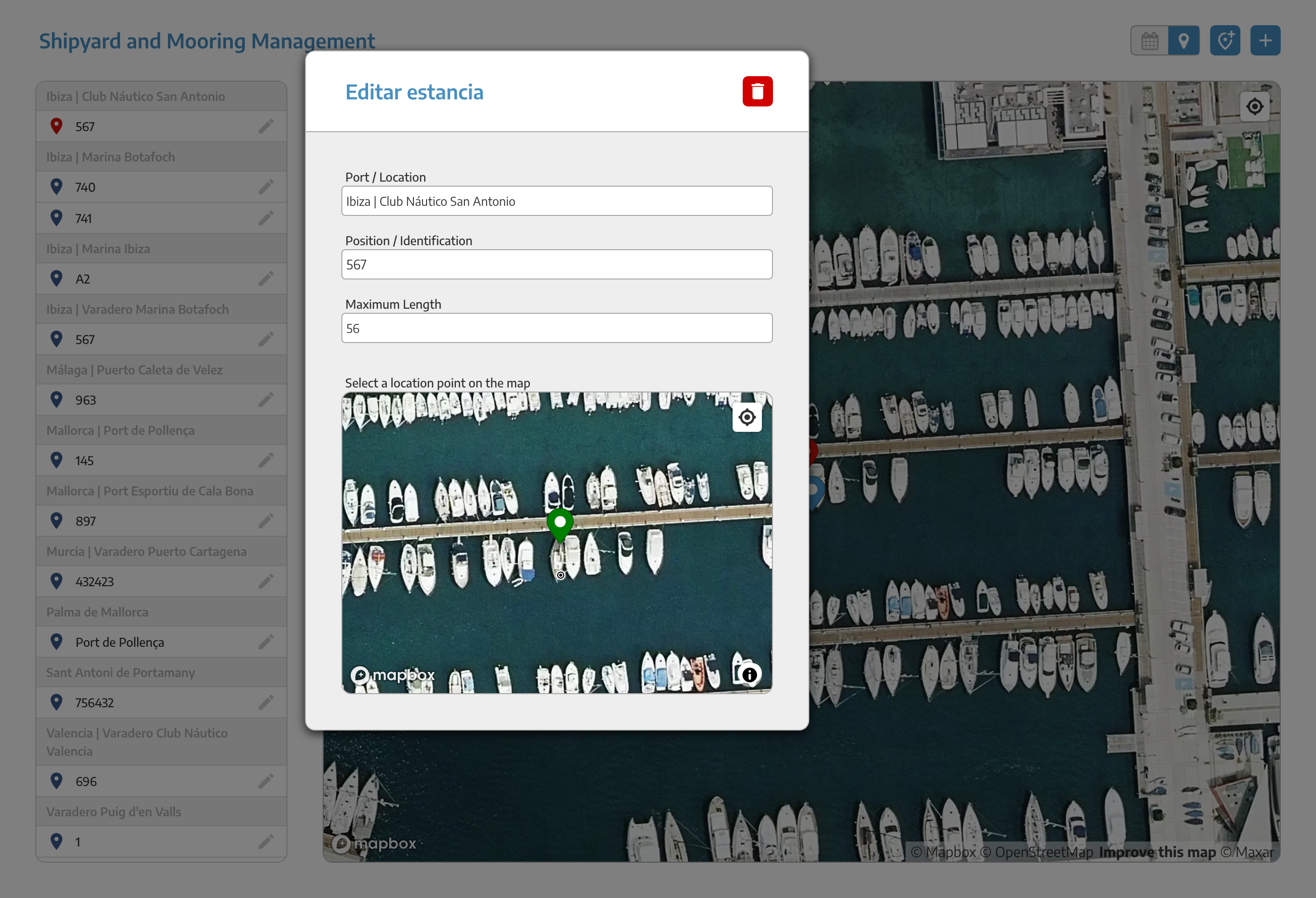Edit mooring 145 with the pencil icon

(266, 461)
